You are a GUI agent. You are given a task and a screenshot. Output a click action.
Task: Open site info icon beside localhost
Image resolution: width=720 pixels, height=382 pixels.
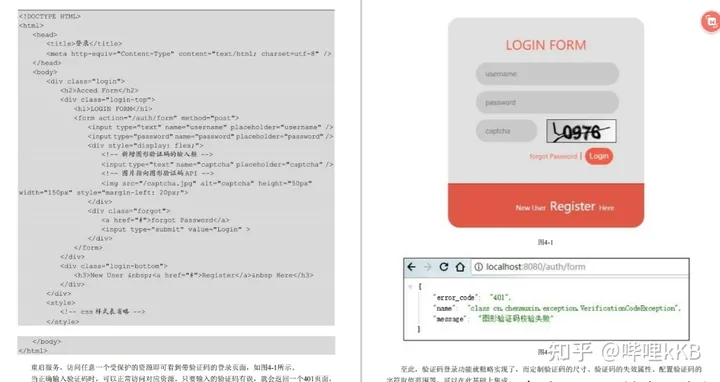(x=478, y=267)
